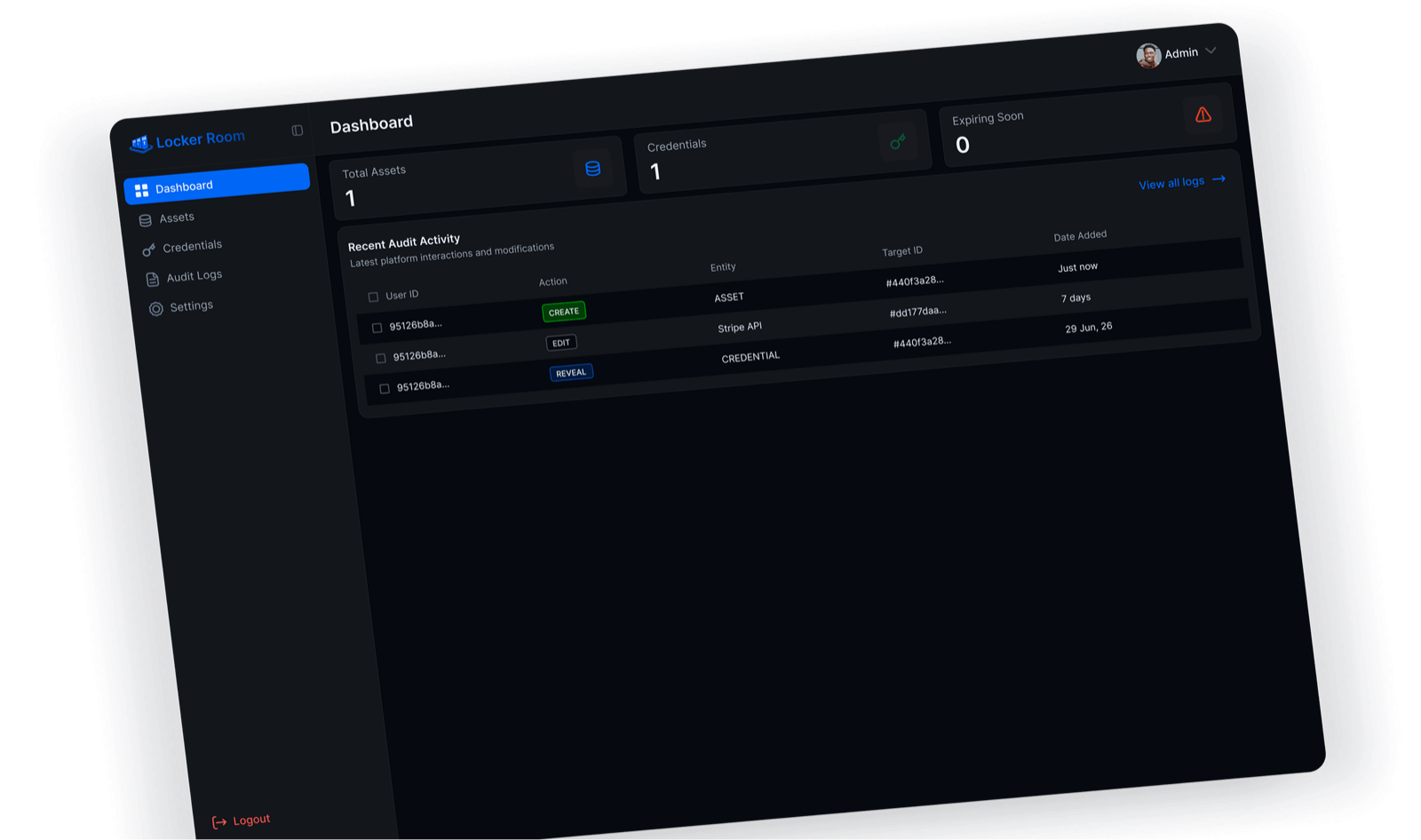Screen dimensions: 1421x840
Task: Click the Action column header
Action: tap(552, 281)
